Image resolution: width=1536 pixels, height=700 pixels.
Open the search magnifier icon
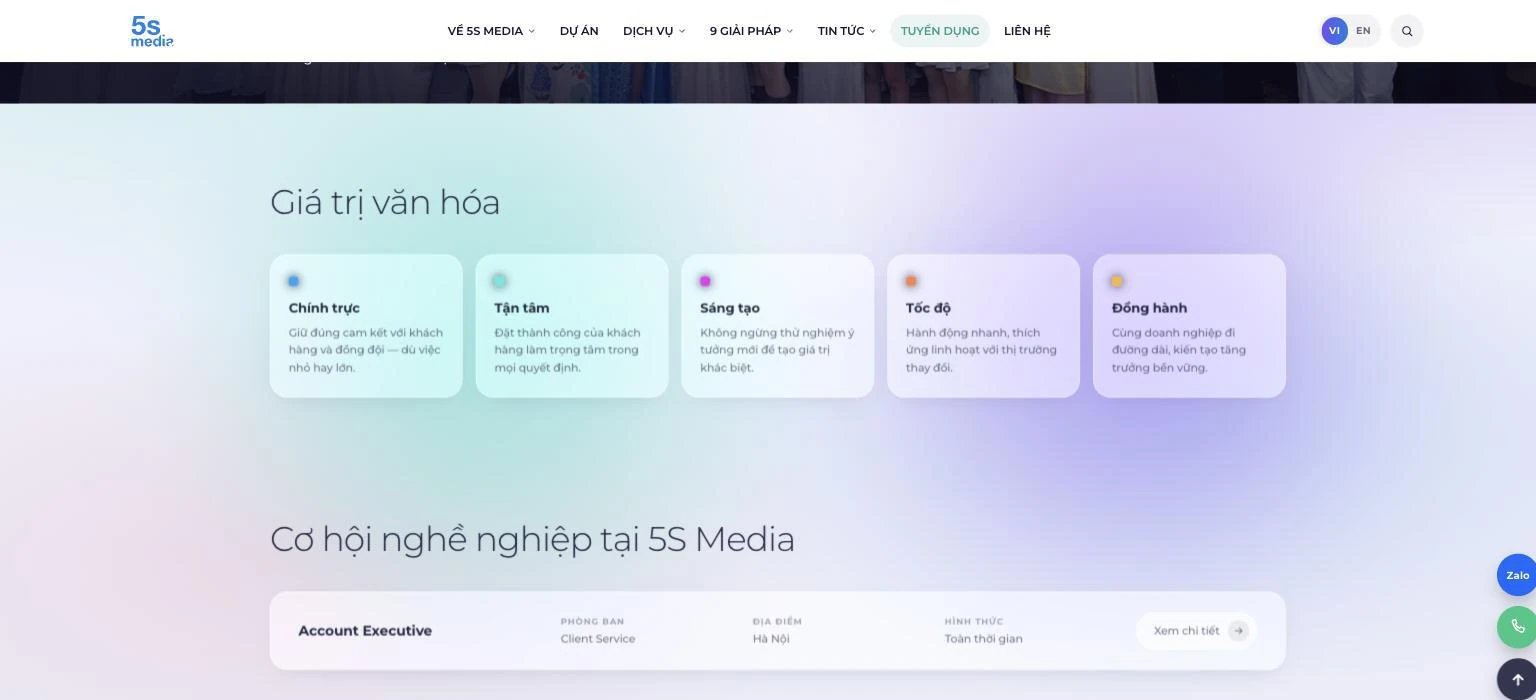pyautogui.click(x=1407, y=31)
